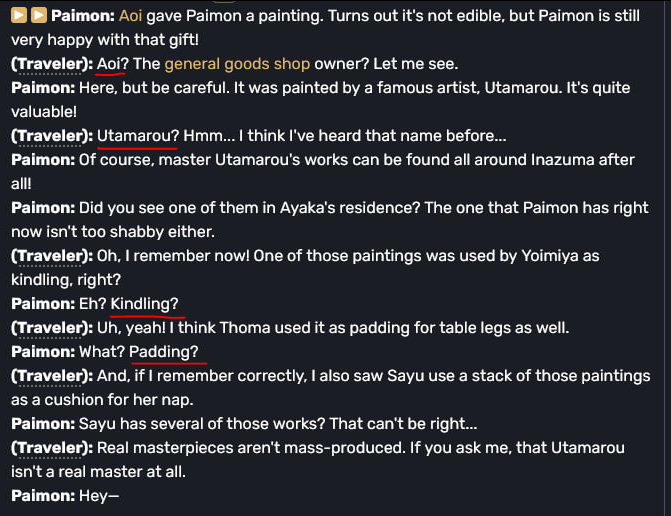Click the red-underlined word 'Padding?'
Image resolution: width=671 pixels, height=516 pixels.
[164, 352]
